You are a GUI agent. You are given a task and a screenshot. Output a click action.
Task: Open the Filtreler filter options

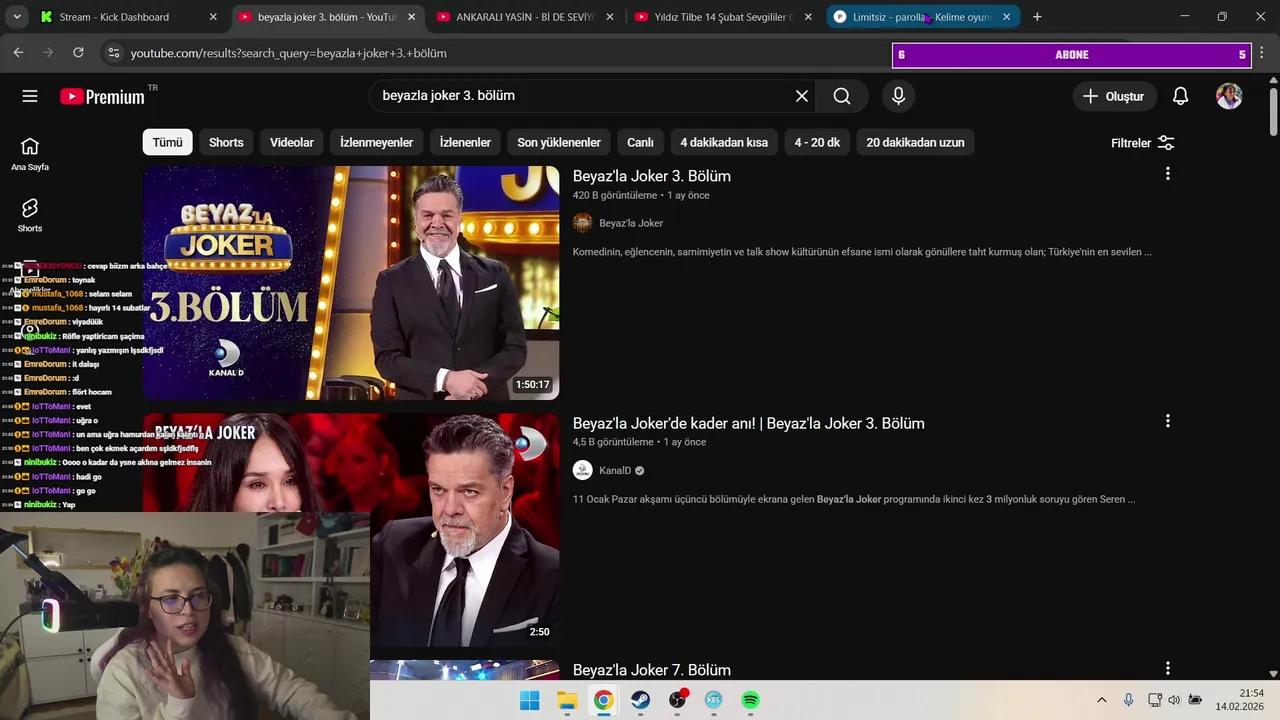[1142, 143]
